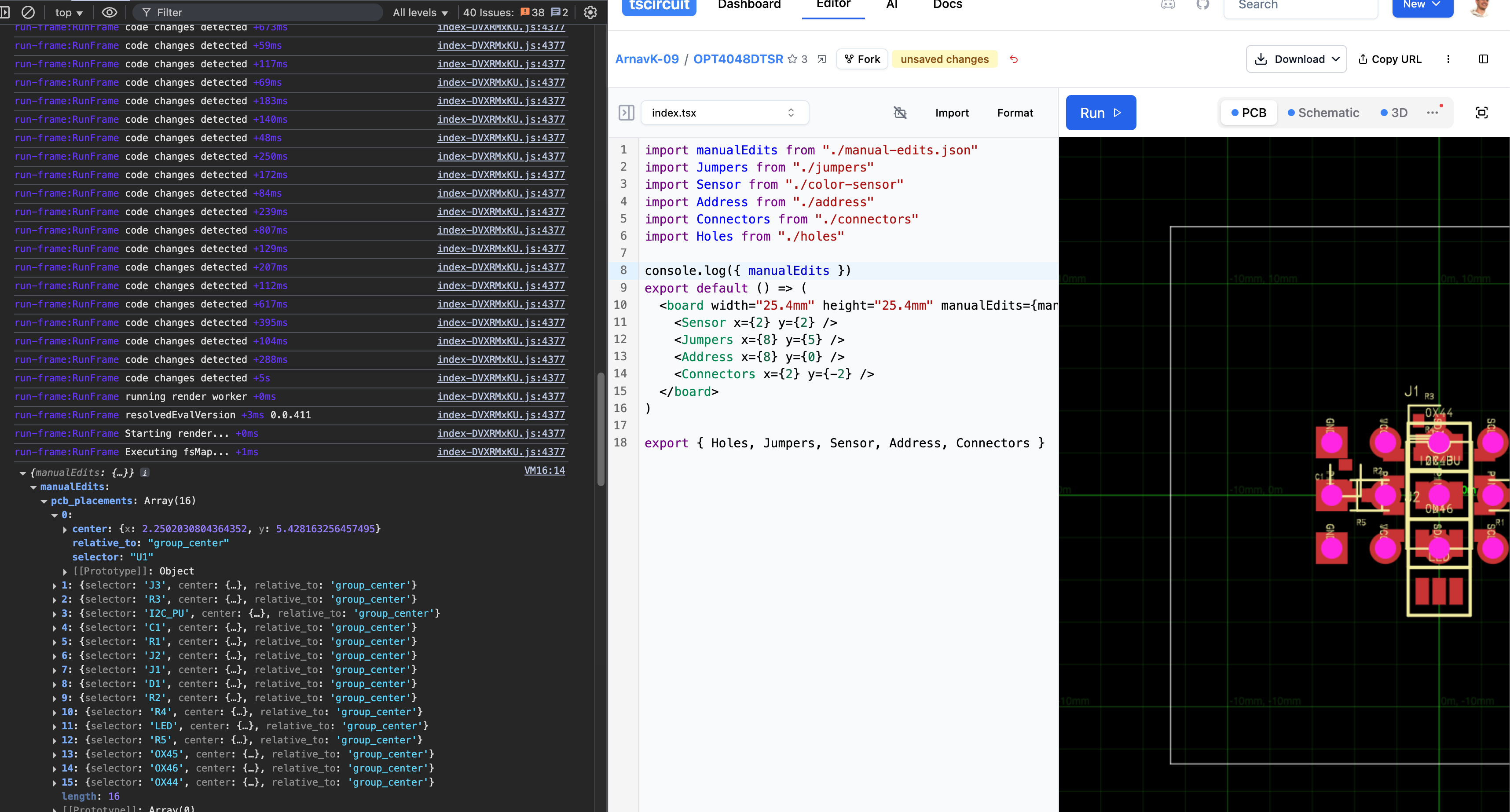Click the Fork button
Image resolution: width=1510 pixels, height=812 pixels.
click(861, 59)
